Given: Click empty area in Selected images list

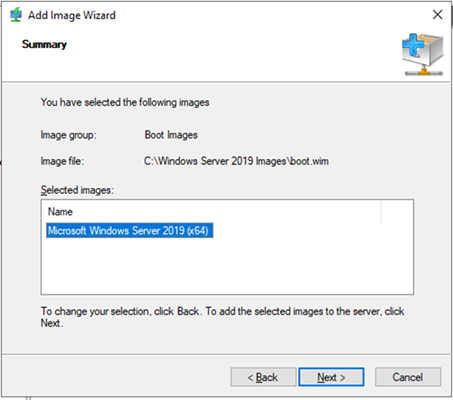Looking at the screenshot, I should pos(227,267).
